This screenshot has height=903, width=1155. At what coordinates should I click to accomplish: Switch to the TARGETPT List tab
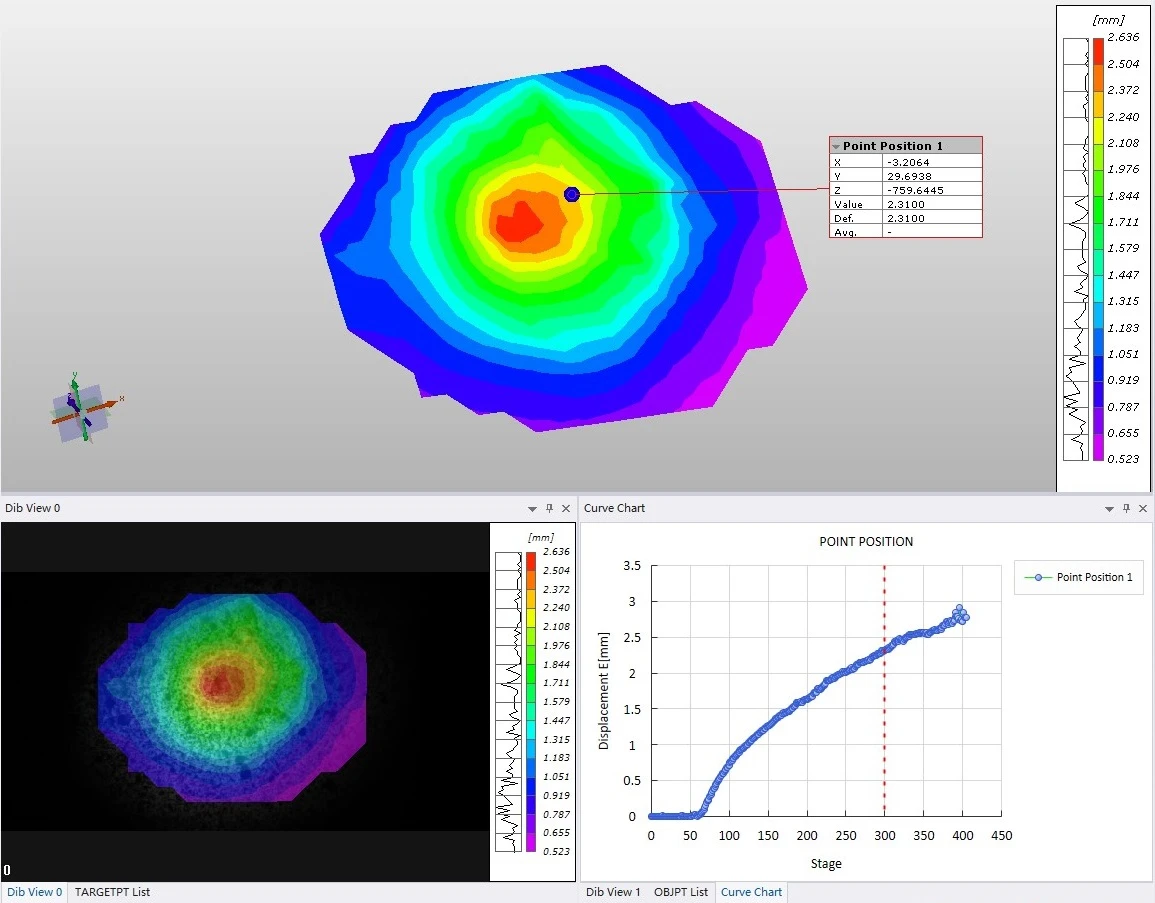[112, 892]
